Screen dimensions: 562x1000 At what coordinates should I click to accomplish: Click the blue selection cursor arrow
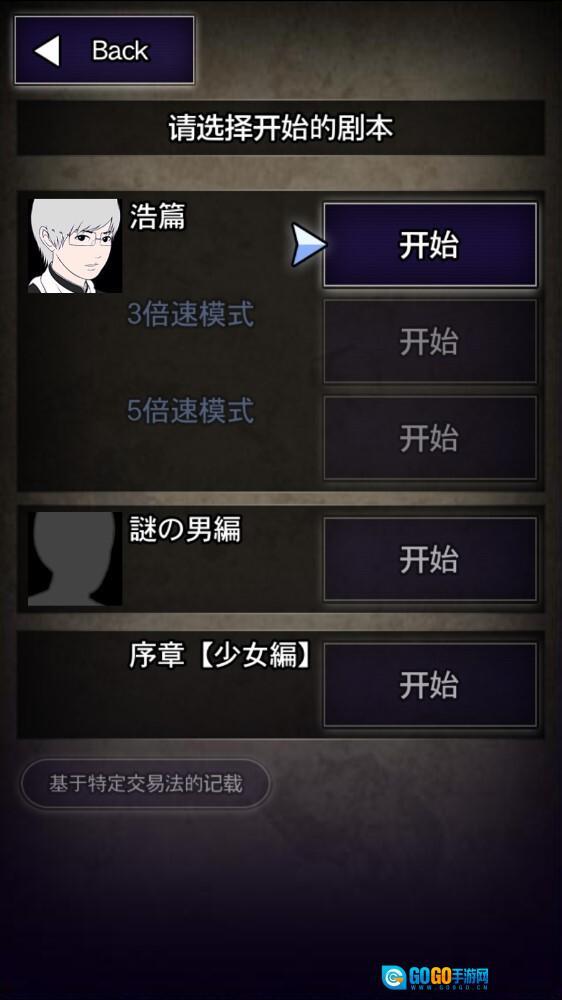point(309,245)
